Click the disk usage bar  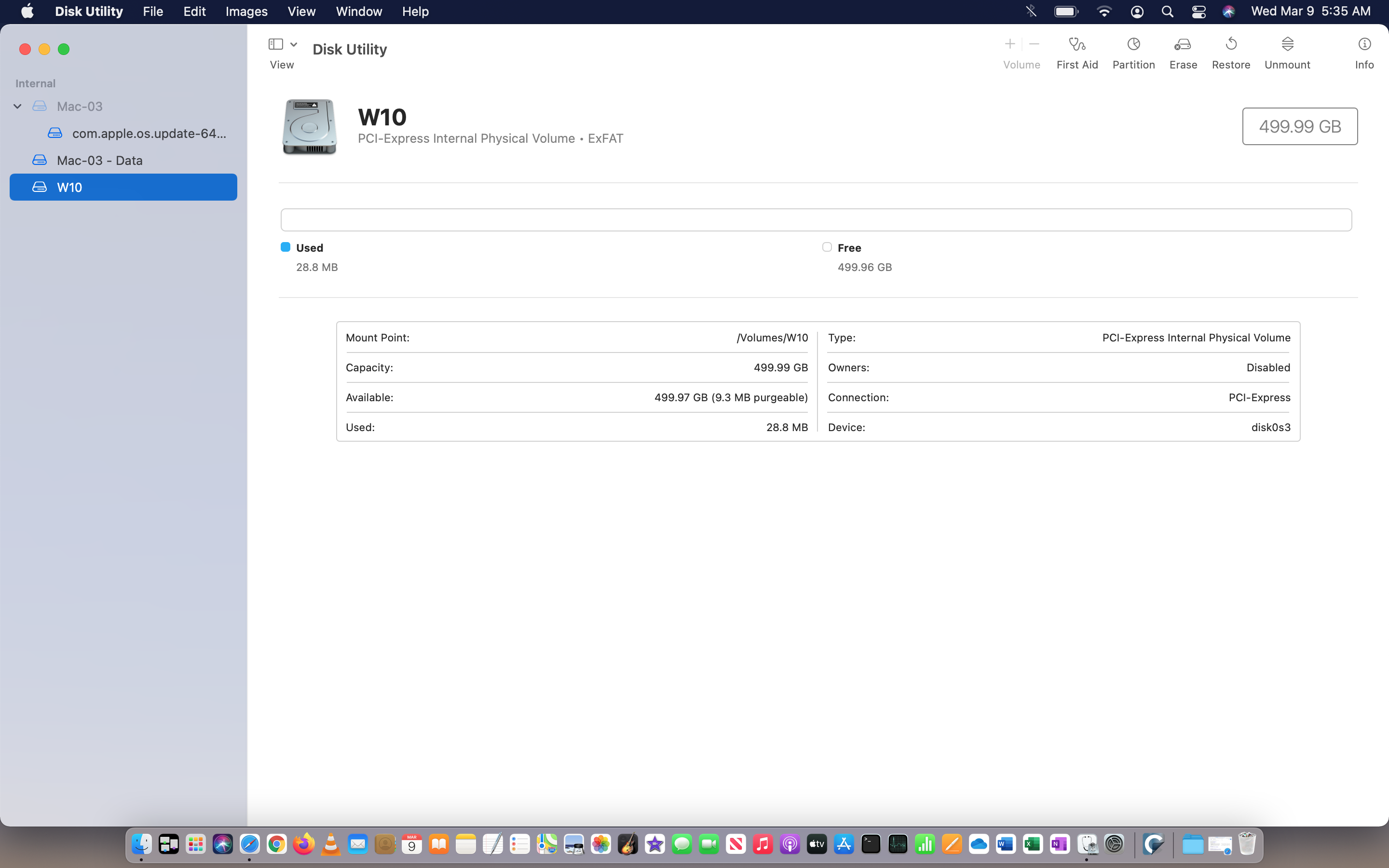pyautogui.click(x=816, y=220)
